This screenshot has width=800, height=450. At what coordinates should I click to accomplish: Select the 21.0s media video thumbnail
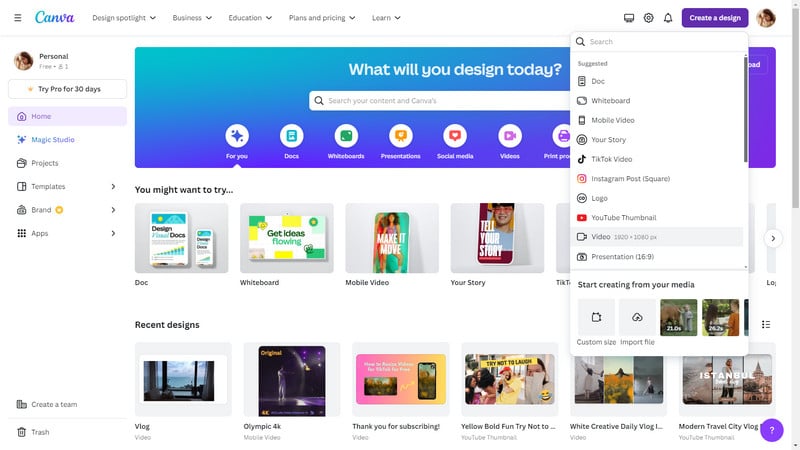click(x=679, y=317)
